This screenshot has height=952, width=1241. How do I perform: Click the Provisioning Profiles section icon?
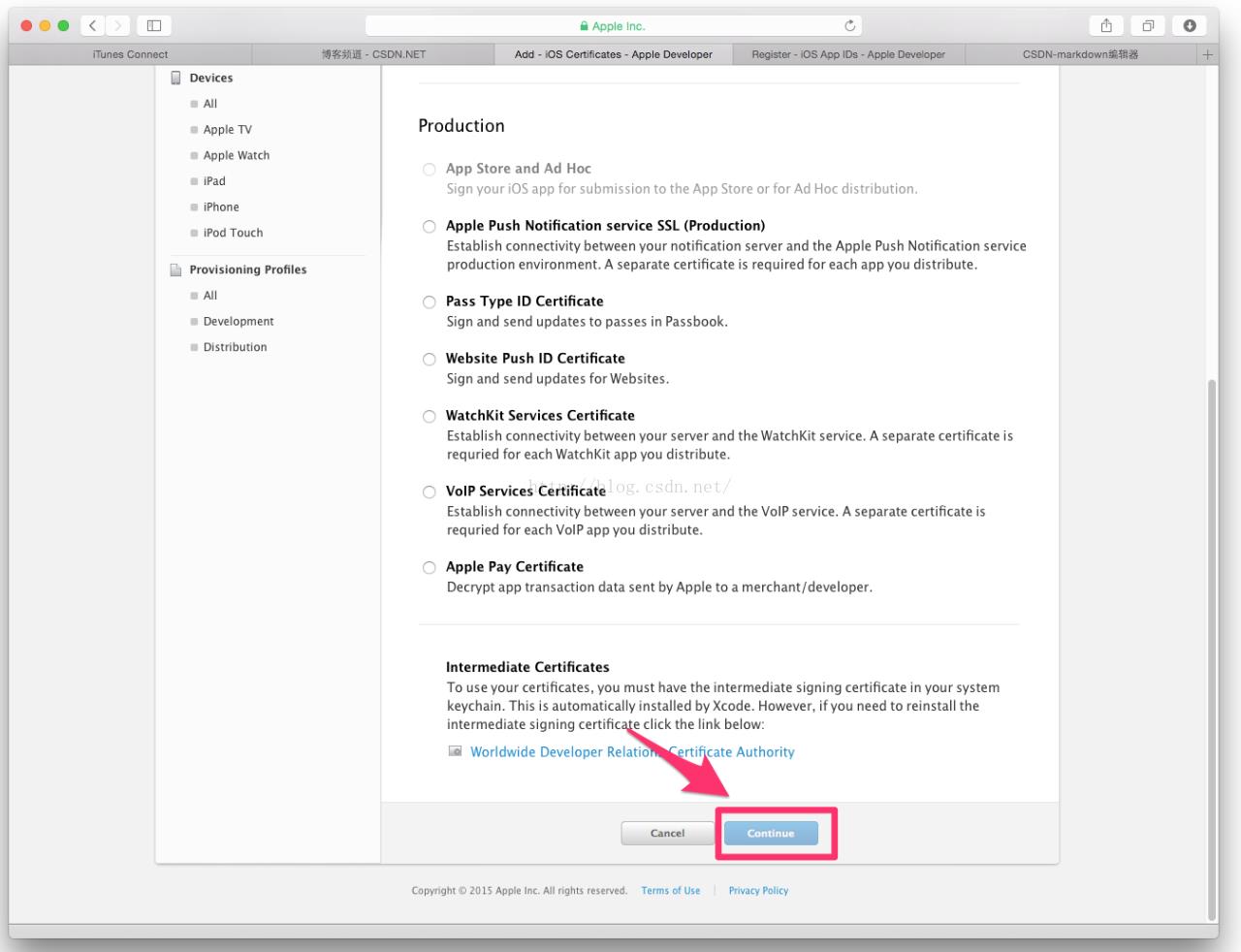(176, 270)
